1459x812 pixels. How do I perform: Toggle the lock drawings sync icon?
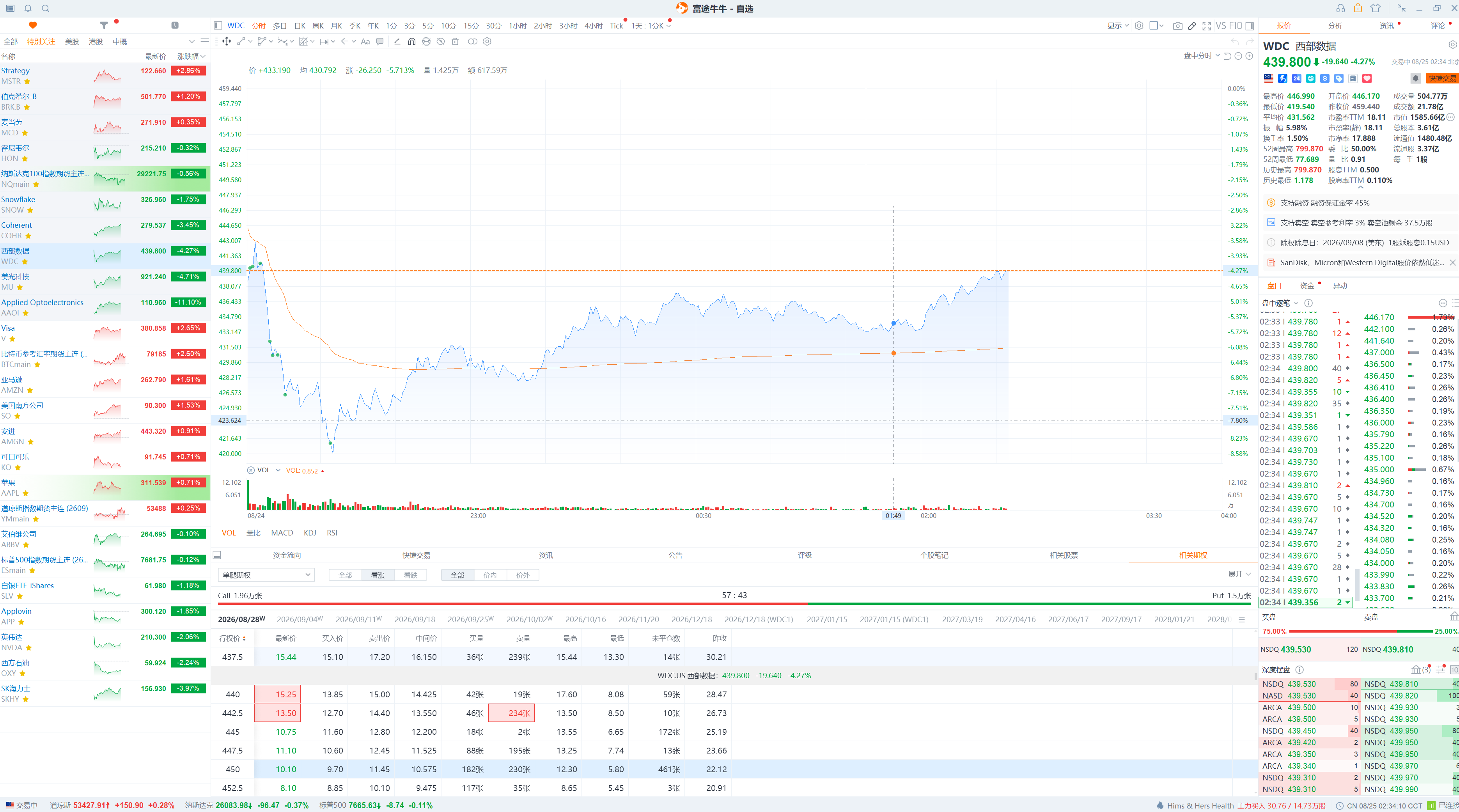pyautogui.click(x=426, y=41)
